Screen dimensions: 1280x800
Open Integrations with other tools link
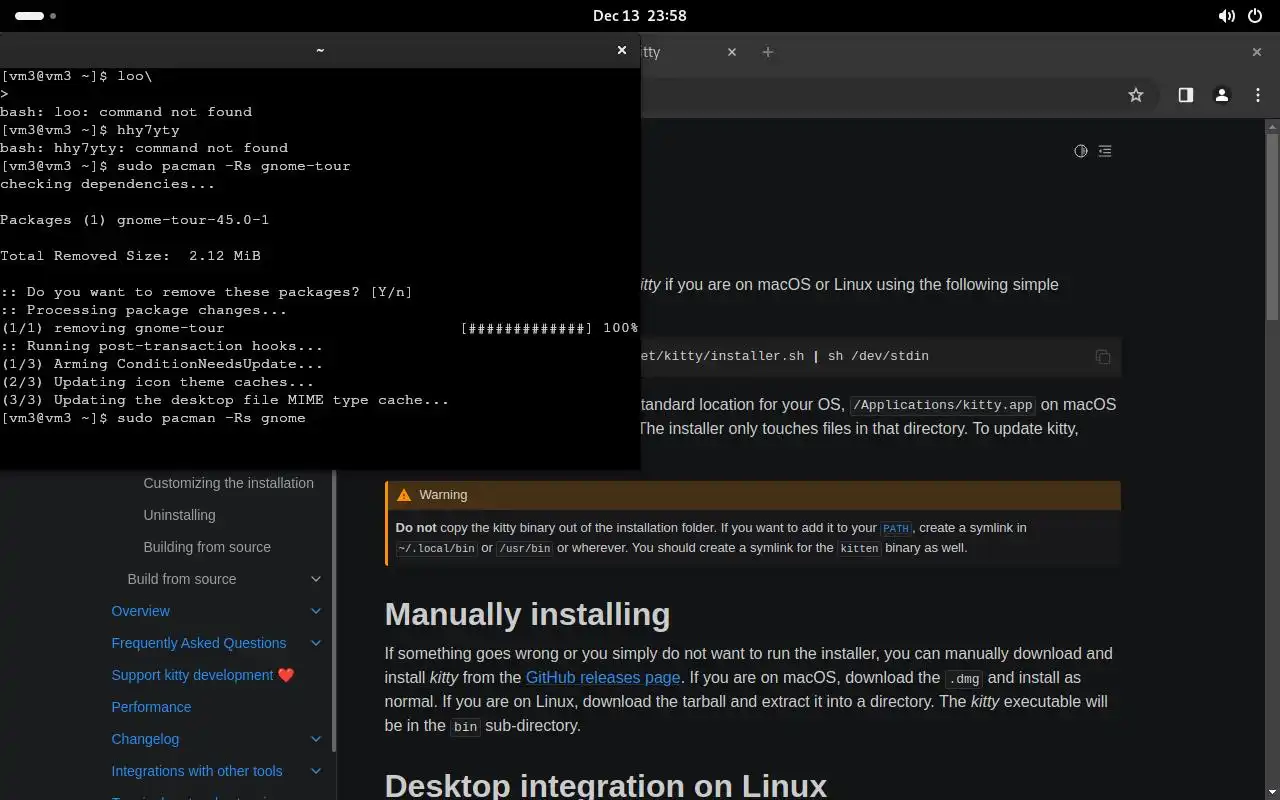point(196,771)
